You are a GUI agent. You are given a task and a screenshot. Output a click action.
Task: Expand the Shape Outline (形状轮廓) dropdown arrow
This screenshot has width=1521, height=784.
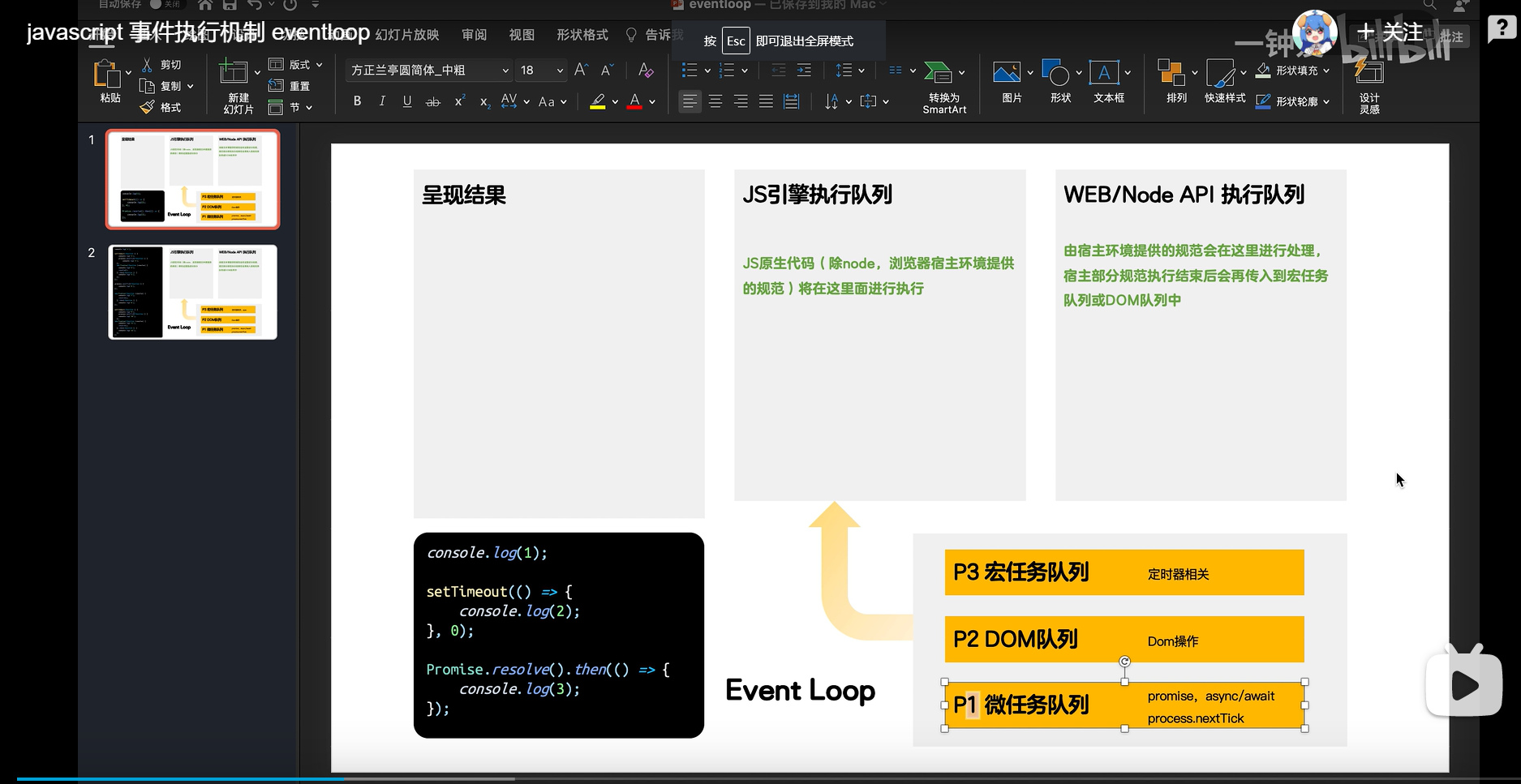point(1326,102)
